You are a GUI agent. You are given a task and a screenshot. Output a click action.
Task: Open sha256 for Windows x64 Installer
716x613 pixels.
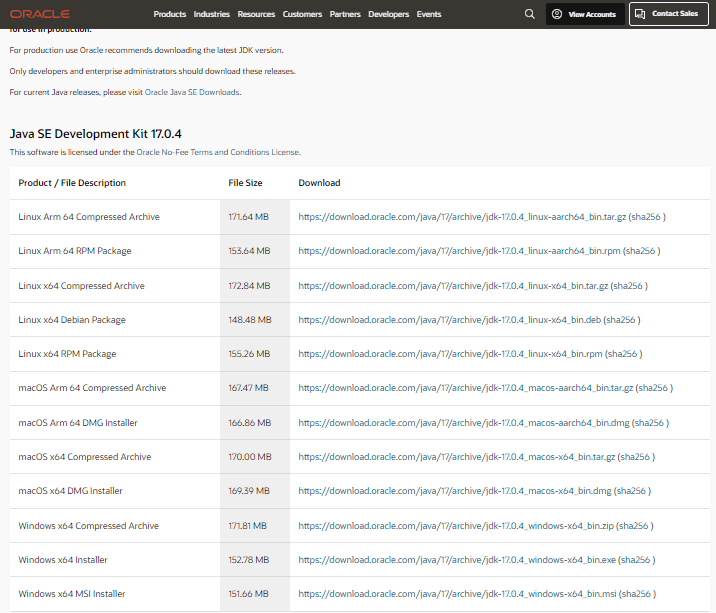(635, 560)
